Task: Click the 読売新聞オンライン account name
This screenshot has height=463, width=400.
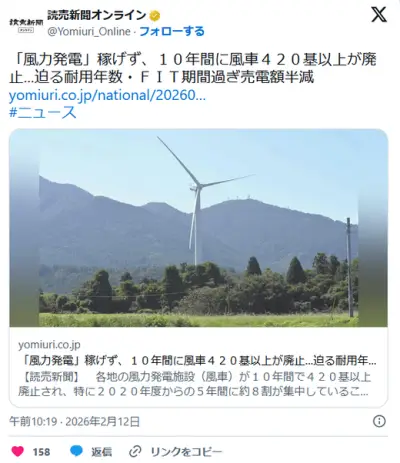Action: coord(97,15)
